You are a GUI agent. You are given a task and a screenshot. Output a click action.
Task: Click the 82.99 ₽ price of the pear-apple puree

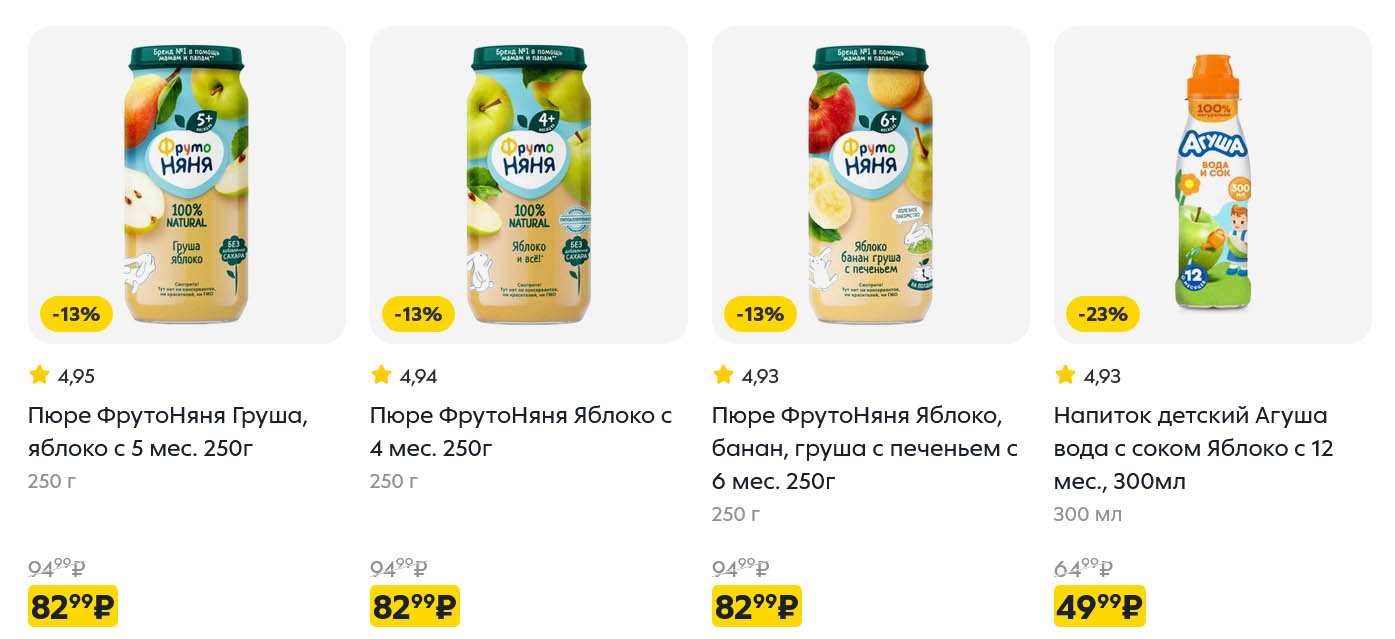click(73, 606)
